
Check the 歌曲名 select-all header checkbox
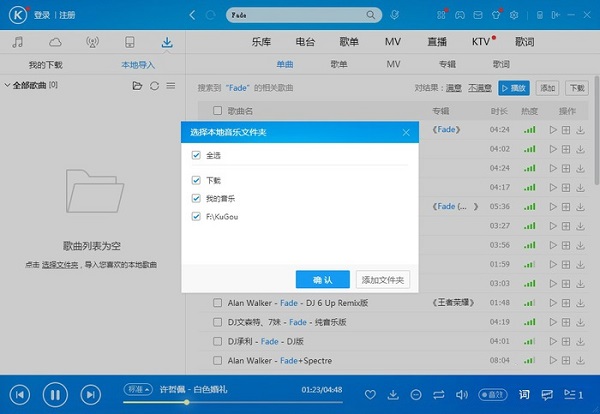[217, 111]
